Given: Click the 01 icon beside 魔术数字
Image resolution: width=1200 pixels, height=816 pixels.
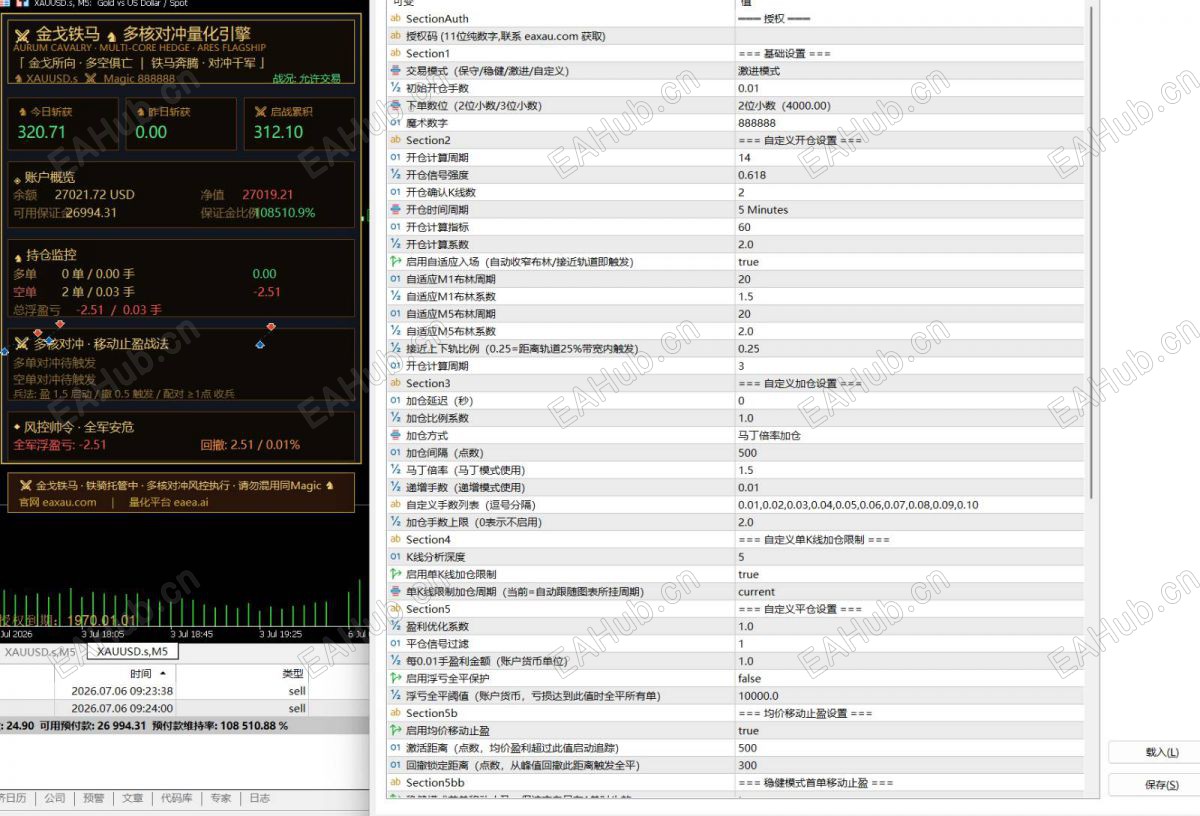Looking at the screenshot, I should 396,123.
